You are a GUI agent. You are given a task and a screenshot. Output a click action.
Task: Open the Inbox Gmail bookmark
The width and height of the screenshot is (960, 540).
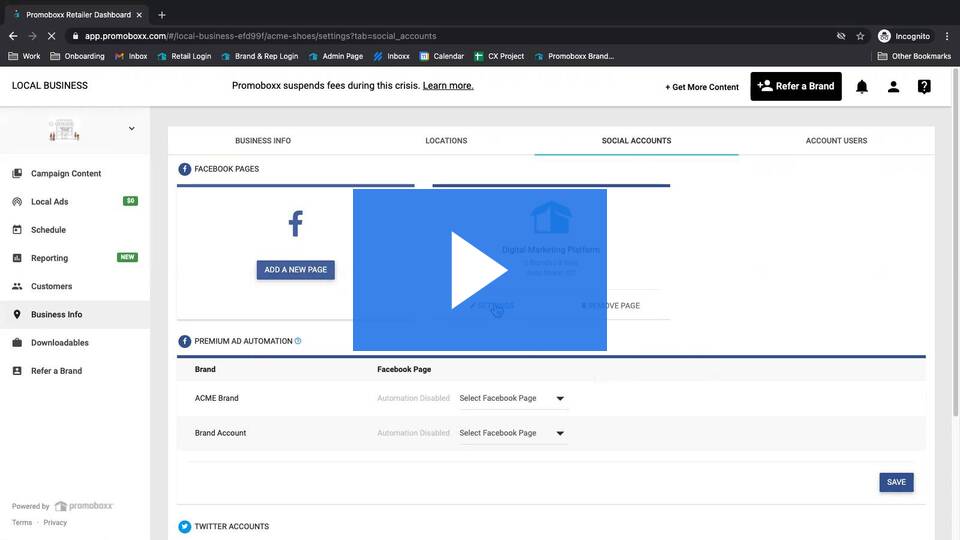(x=131, y=56)
